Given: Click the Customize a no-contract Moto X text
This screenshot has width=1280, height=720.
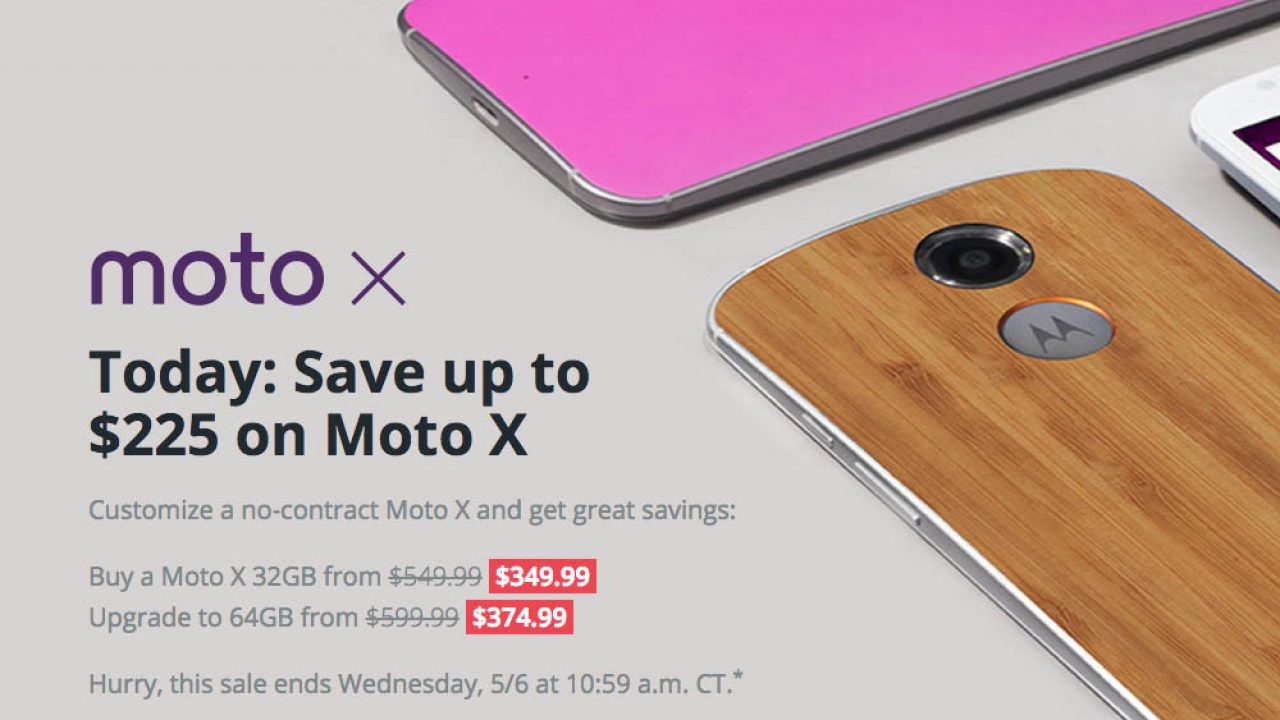Looking at the screenshot, I should tap(412, 511).
